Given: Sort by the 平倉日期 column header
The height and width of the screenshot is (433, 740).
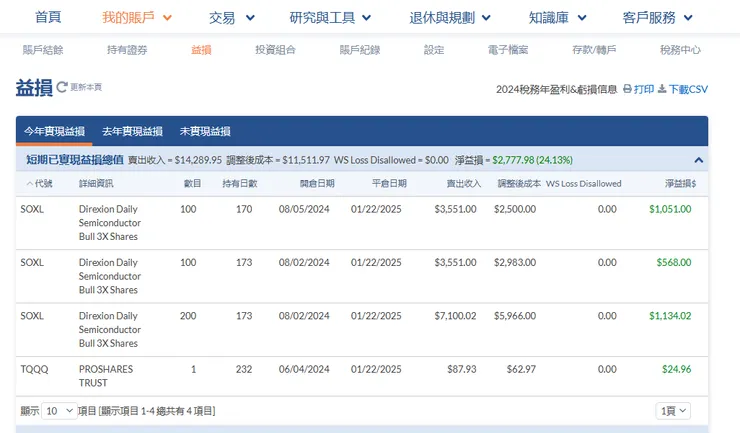Looking at the screenshot, I should [389, 184].
